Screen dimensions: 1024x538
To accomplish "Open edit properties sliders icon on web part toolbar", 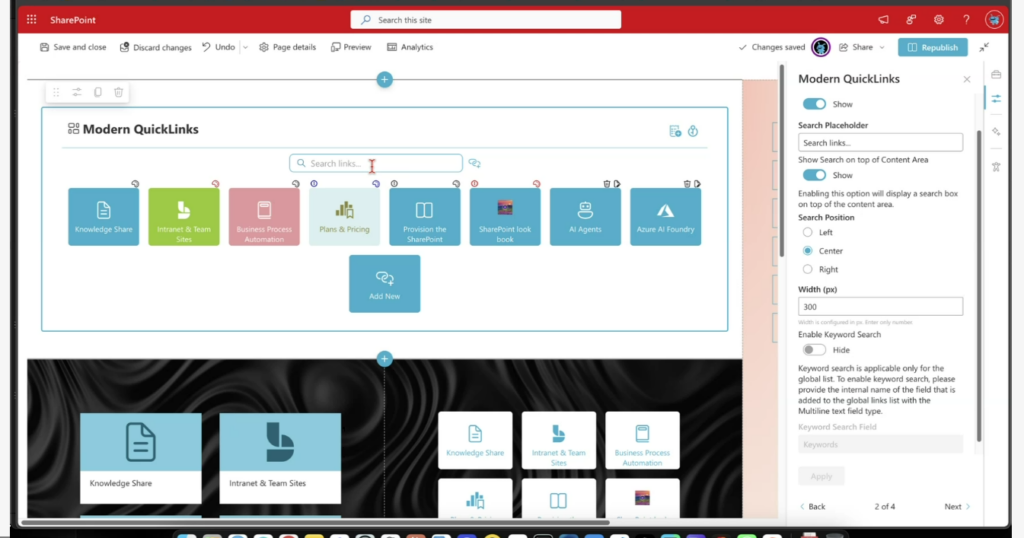I will tap(77, 93).
